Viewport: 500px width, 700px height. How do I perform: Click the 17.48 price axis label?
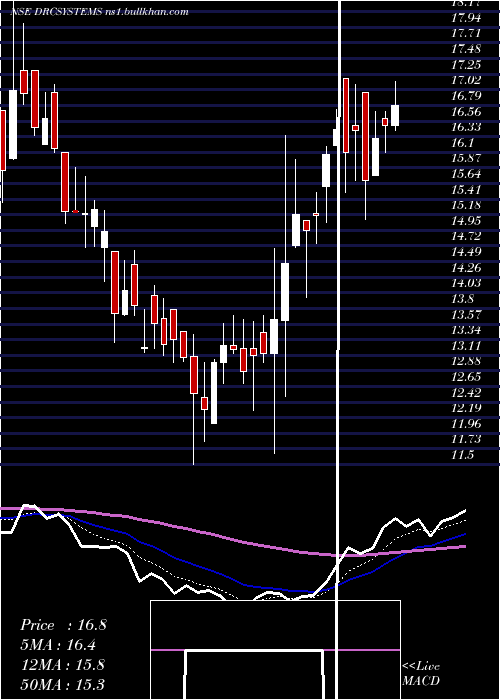coord(466,50)
